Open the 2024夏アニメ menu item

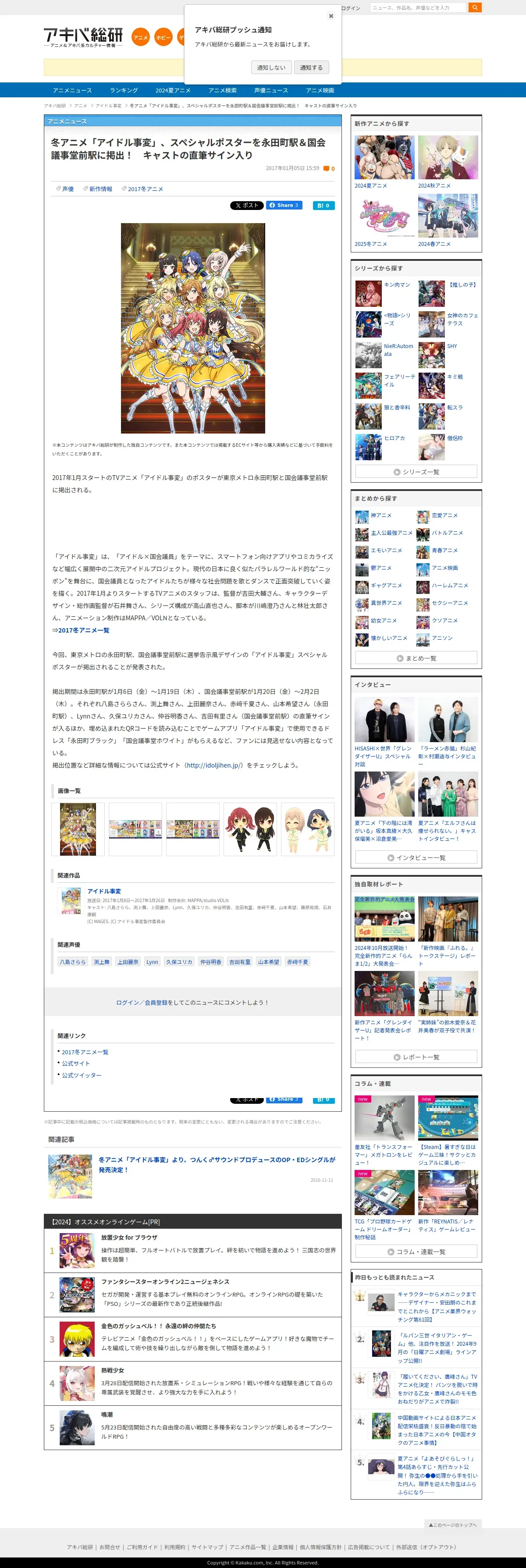pos(173,90)
